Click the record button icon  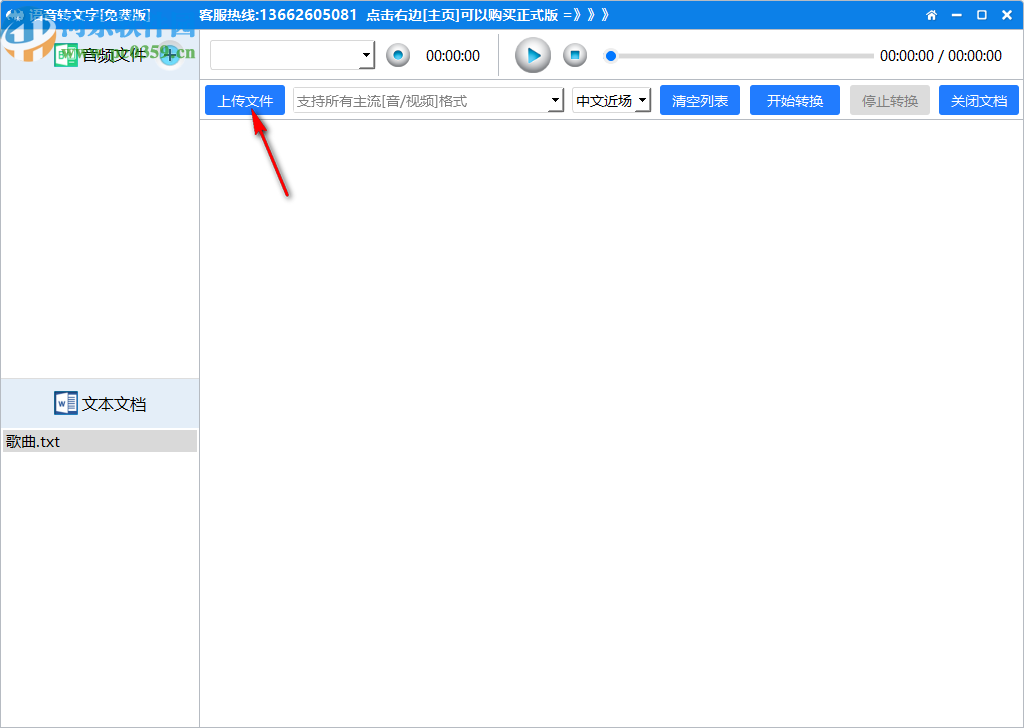(x=398, y=55)
